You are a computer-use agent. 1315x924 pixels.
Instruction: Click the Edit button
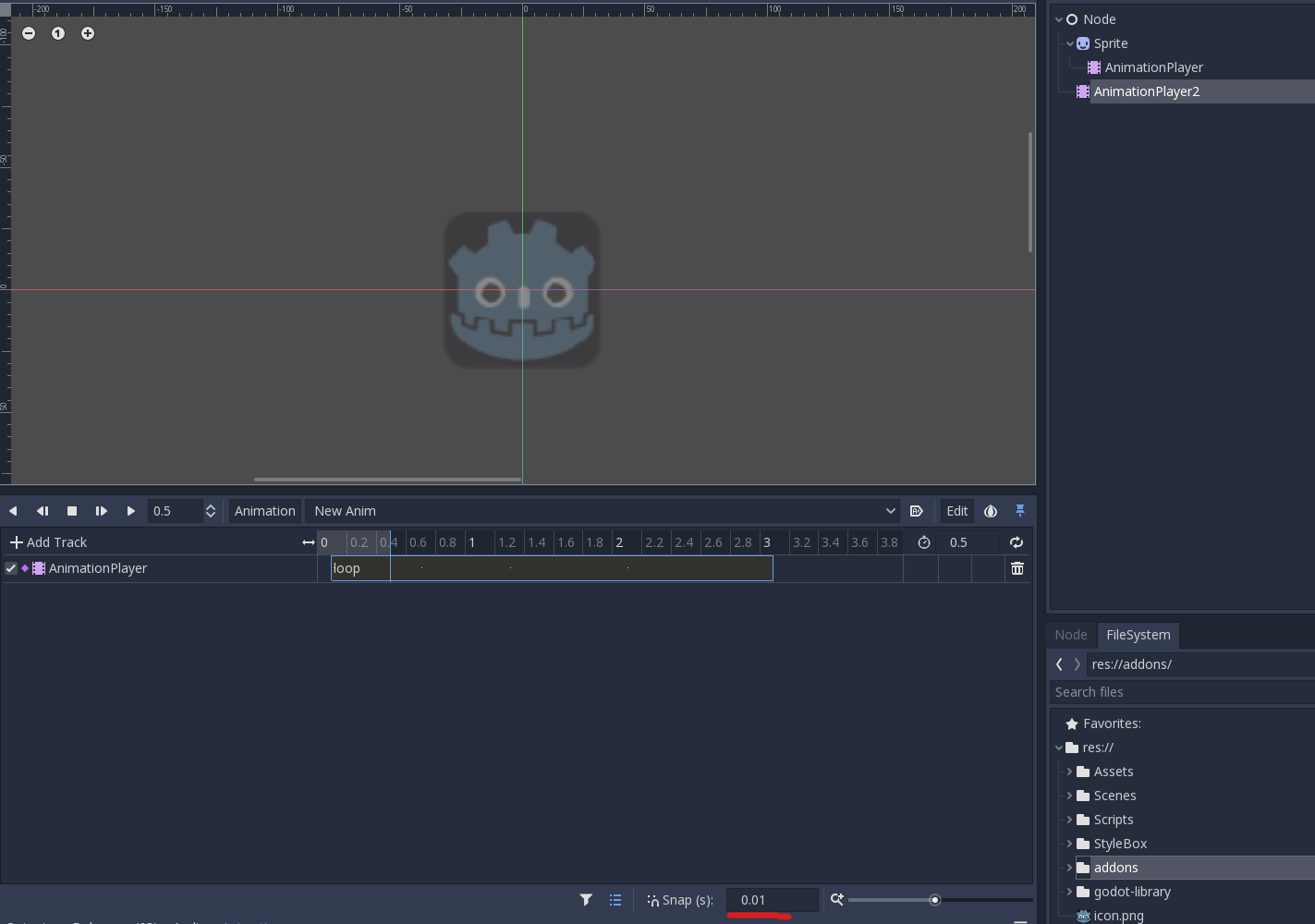(x=956, y=510)
